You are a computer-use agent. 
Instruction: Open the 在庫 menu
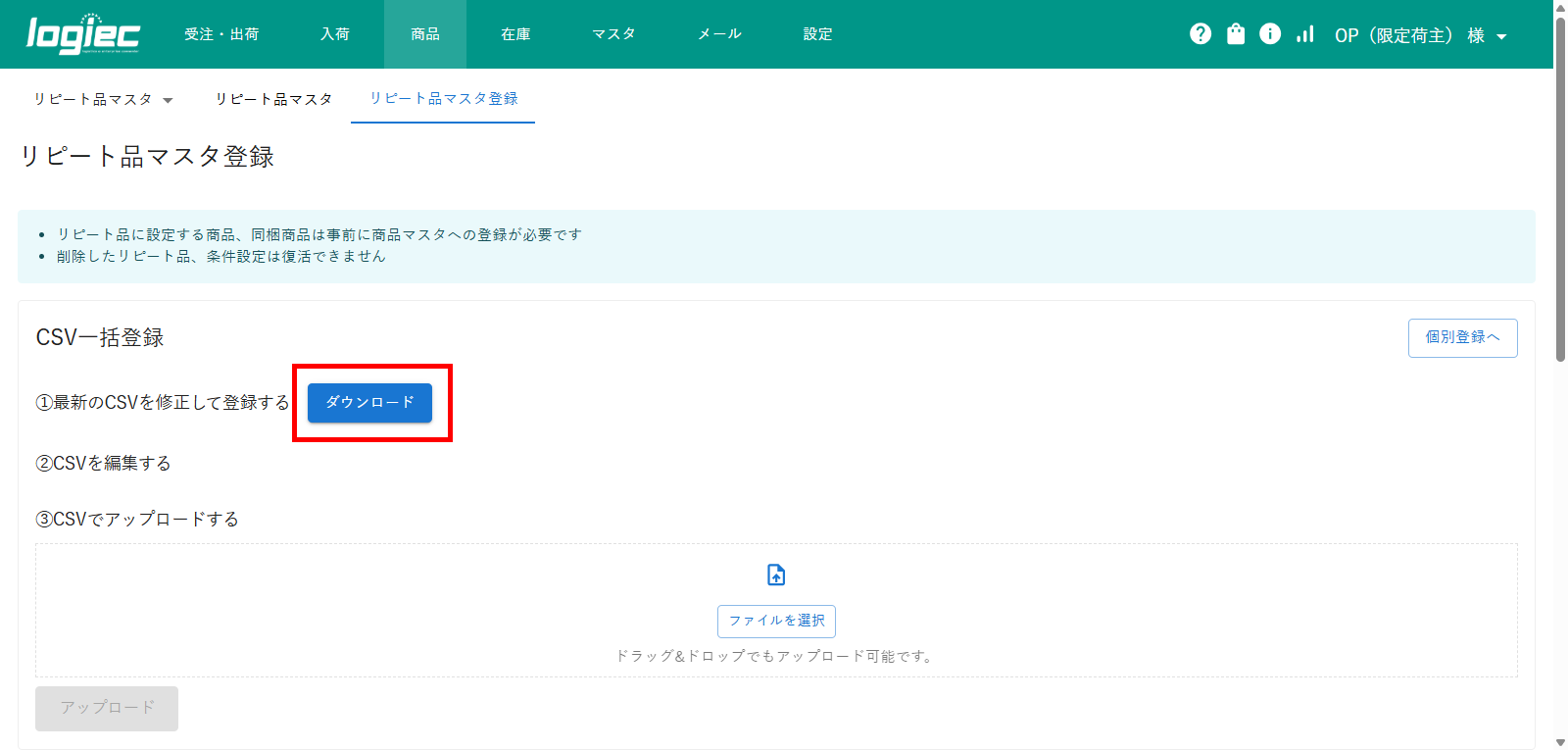click(x=515, y=34)
